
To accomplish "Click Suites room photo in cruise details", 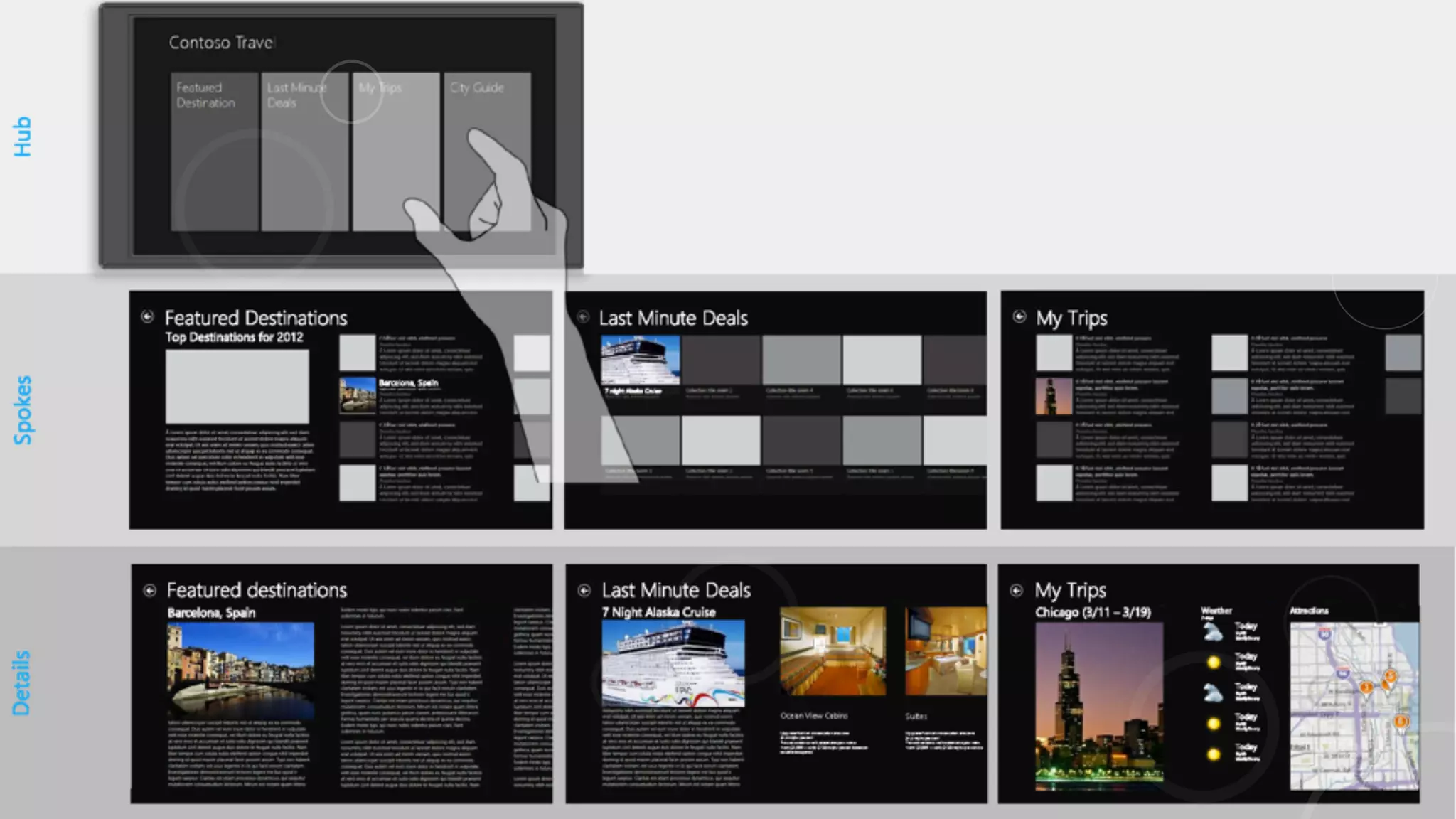I will pyautogui.click(x=946, y=651).
